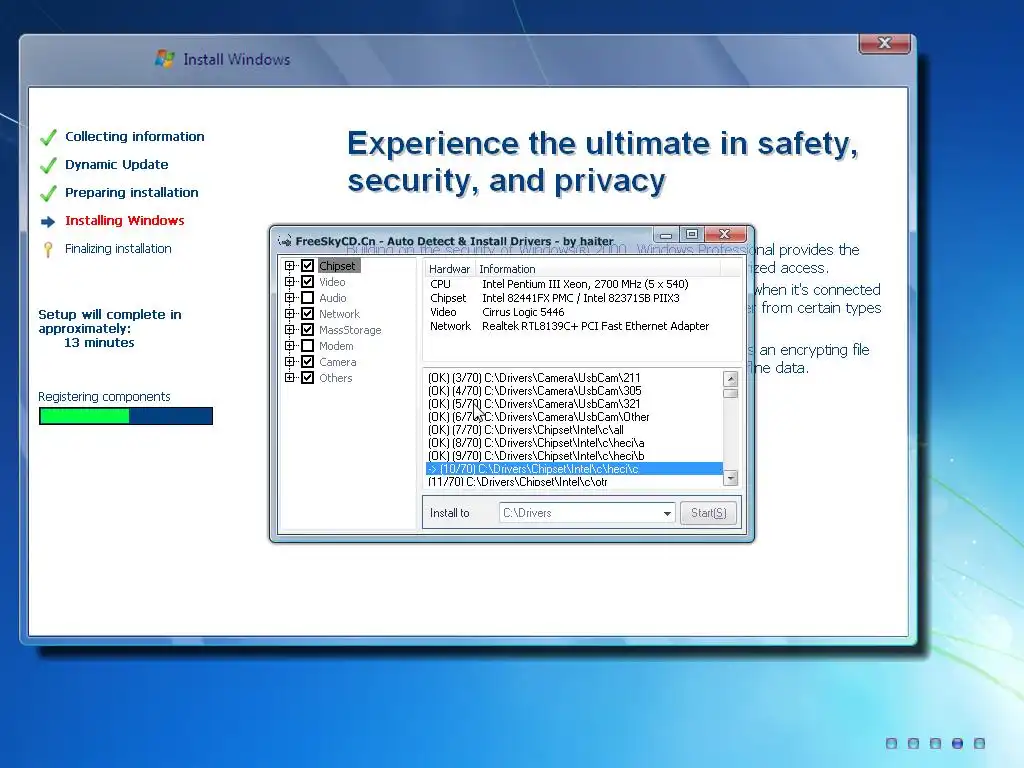Image resolution: width=1024 pixels, height=768 pixels.
Task: Select the Chipset tree label
Action: pos(338,266)
